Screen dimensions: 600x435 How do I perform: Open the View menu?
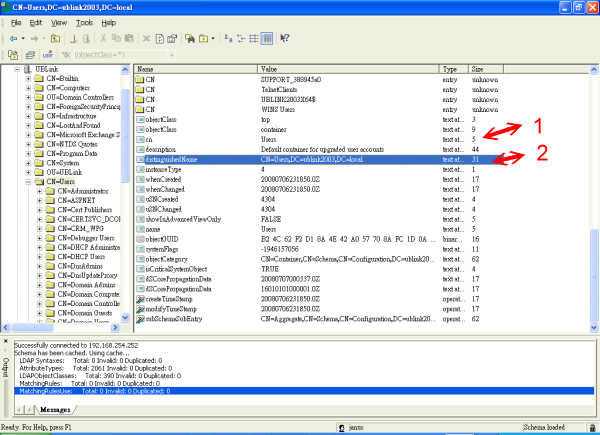59,23
